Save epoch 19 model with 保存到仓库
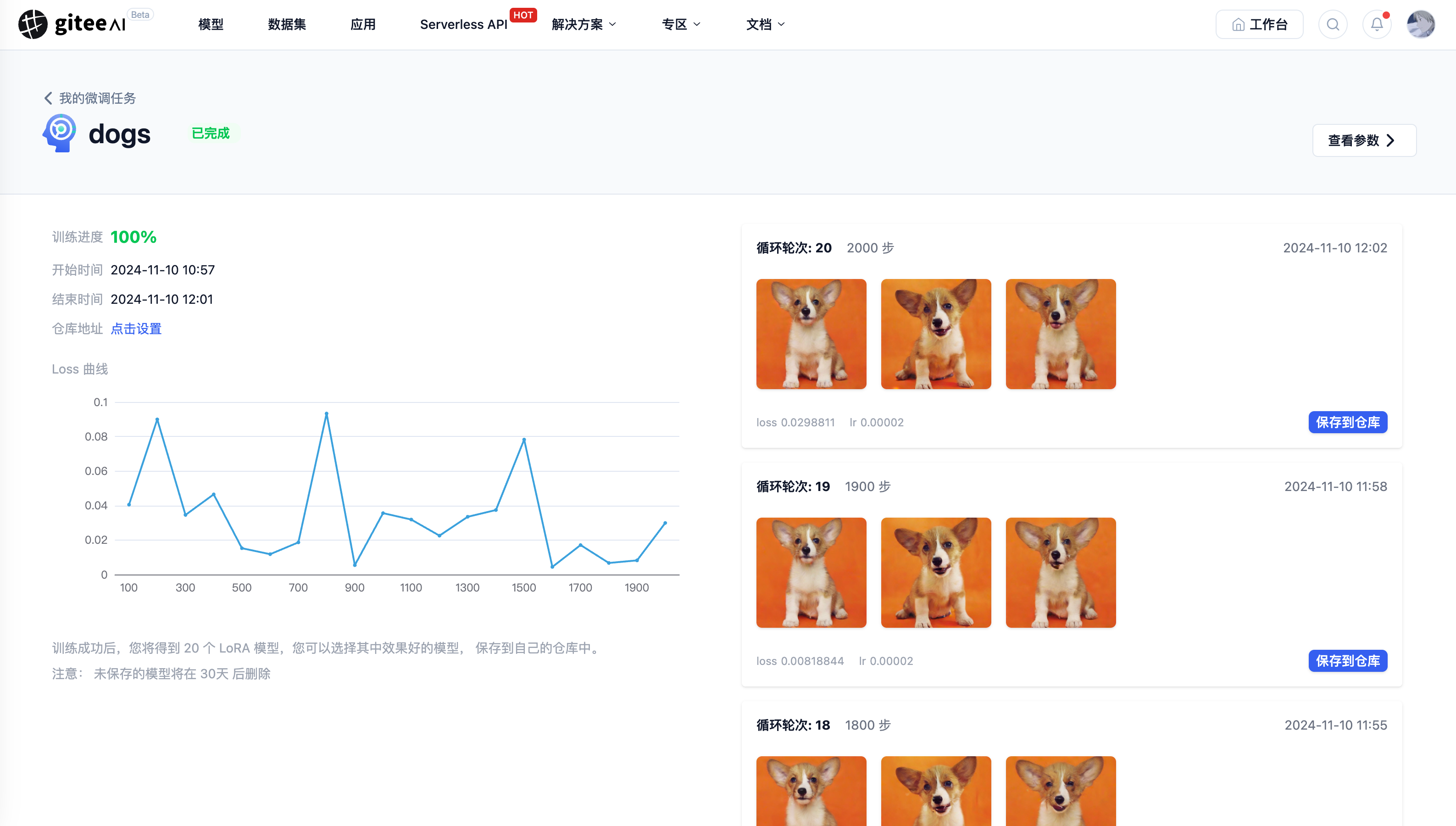The image size is (1456, 826). 1348,660
